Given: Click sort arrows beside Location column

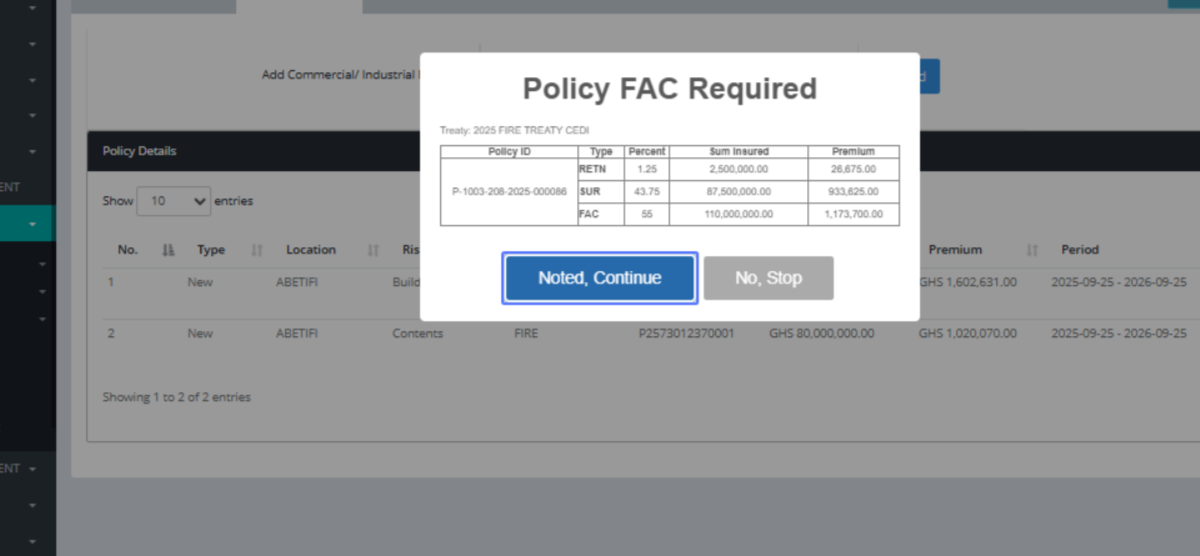Looking at the screenshot, I should point(373,250).
